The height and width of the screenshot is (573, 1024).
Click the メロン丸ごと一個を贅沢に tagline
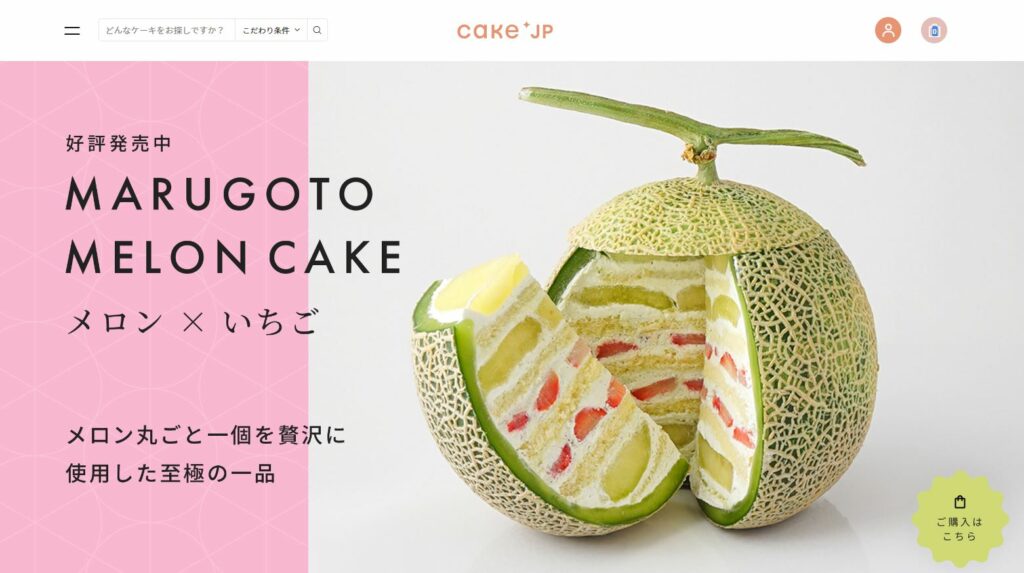[x=206, y=435]
